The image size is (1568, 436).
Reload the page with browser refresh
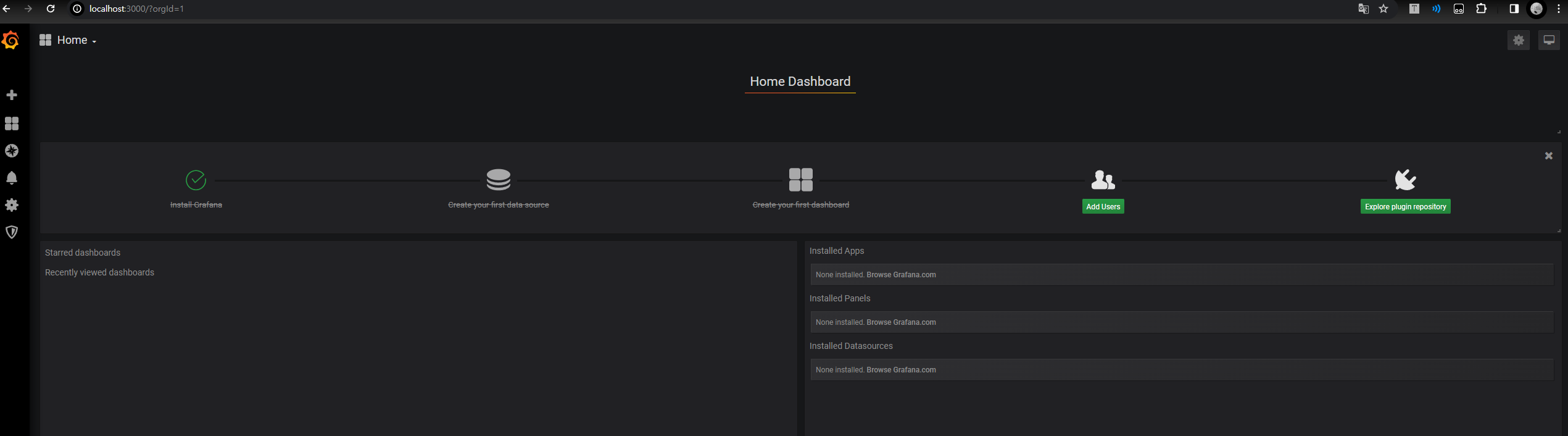point(51,9)
